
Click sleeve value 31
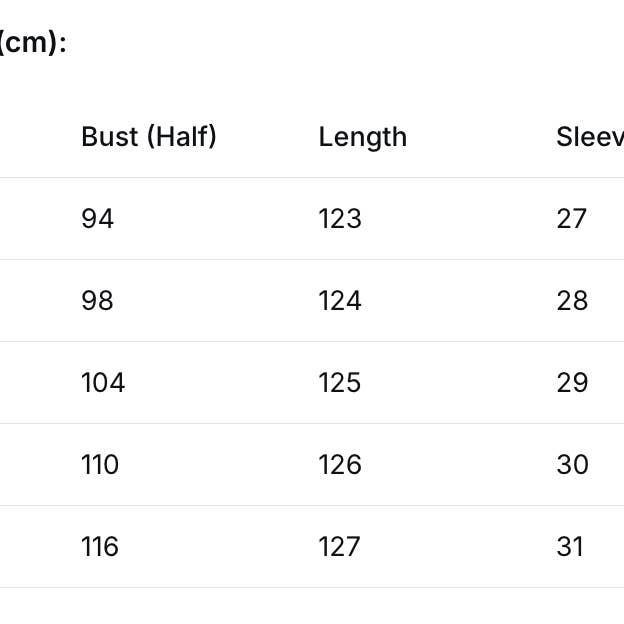tap(570, 547)
